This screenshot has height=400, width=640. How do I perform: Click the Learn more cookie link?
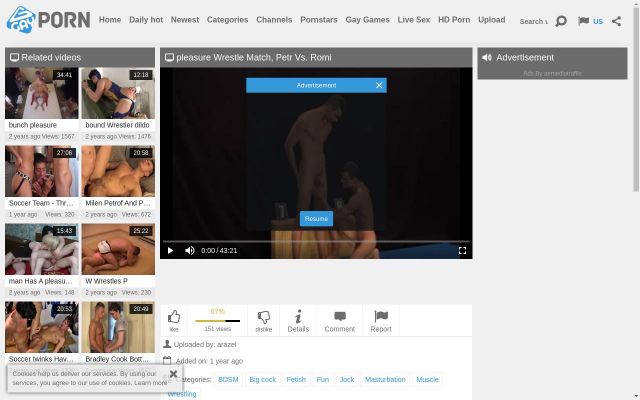(x=151, y=383)
